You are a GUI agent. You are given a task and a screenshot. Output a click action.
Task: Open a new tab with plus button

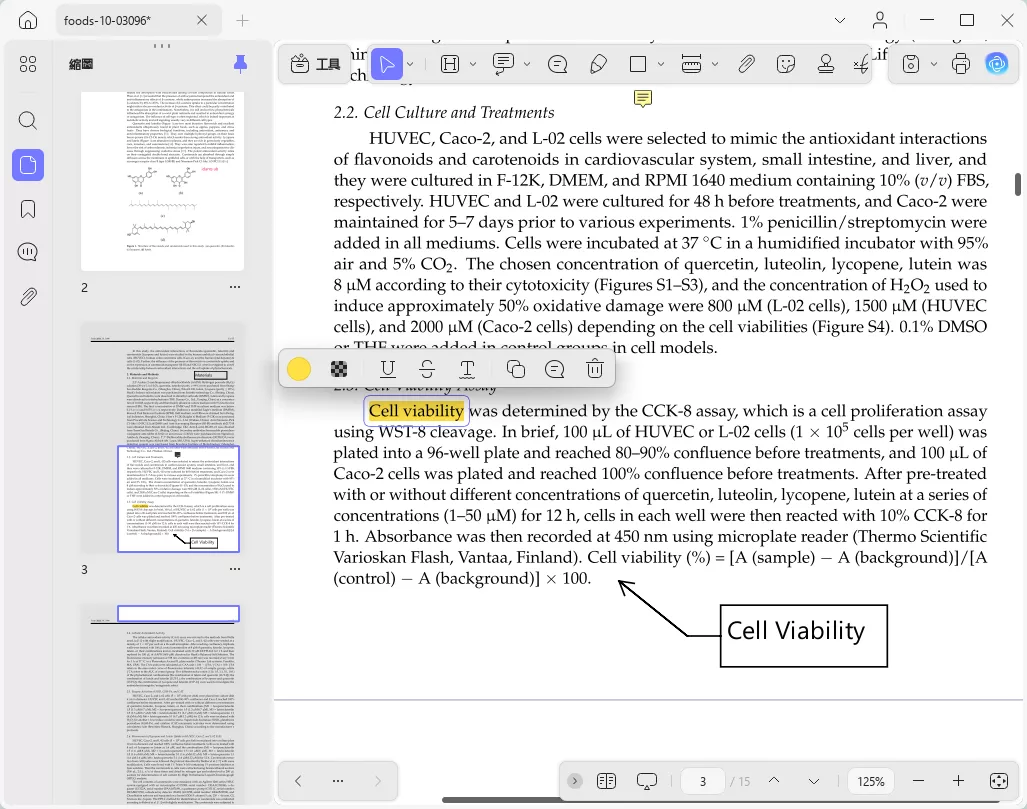coord(242,20)
